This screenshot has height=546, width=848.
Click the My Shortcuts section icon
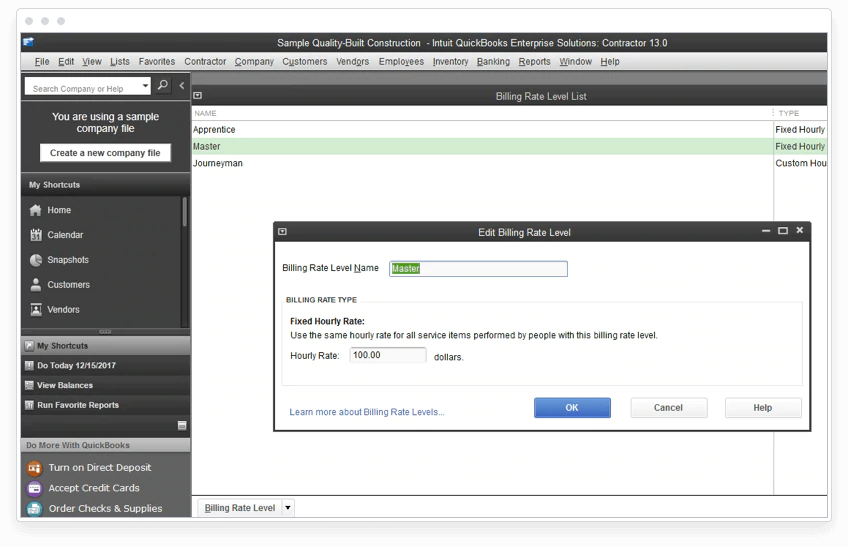coord(29,345)
